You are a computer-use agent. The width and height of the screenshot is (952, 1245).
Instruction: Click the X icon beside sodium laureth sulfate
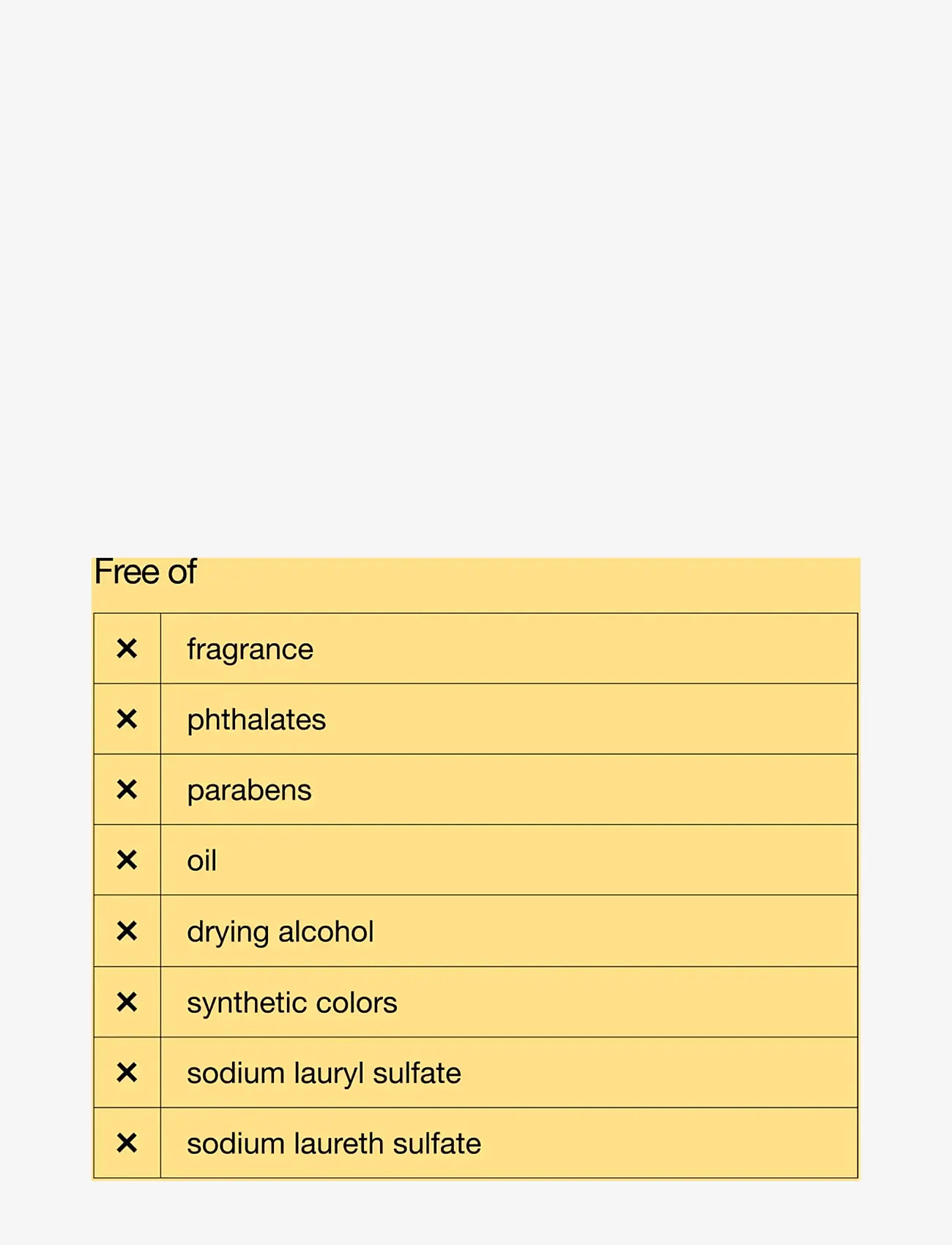click(127, 1142)
